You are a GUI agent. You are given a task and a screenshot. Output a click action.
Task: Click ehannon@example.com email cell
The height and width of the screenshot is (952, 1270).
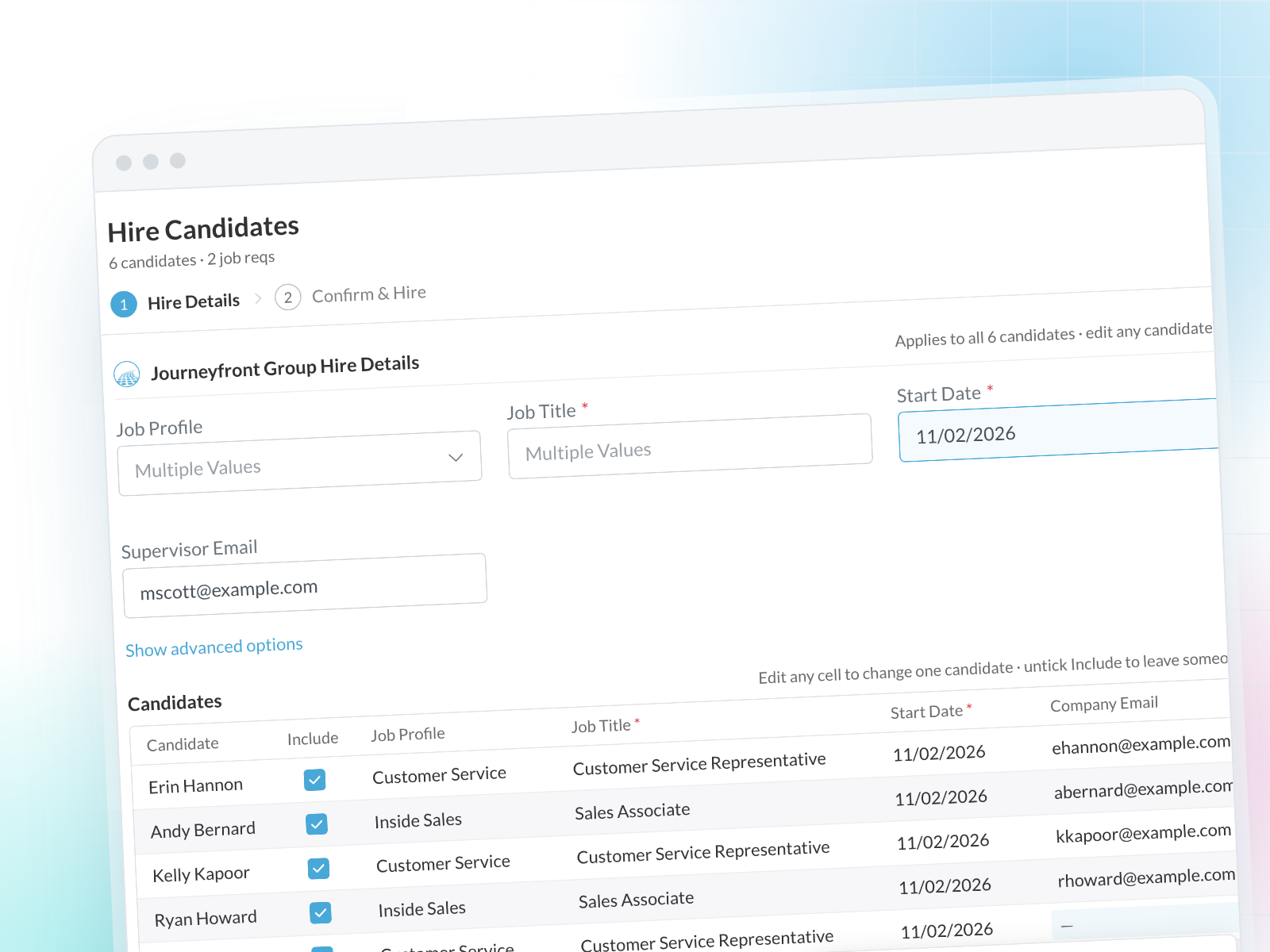point(1141,744)
